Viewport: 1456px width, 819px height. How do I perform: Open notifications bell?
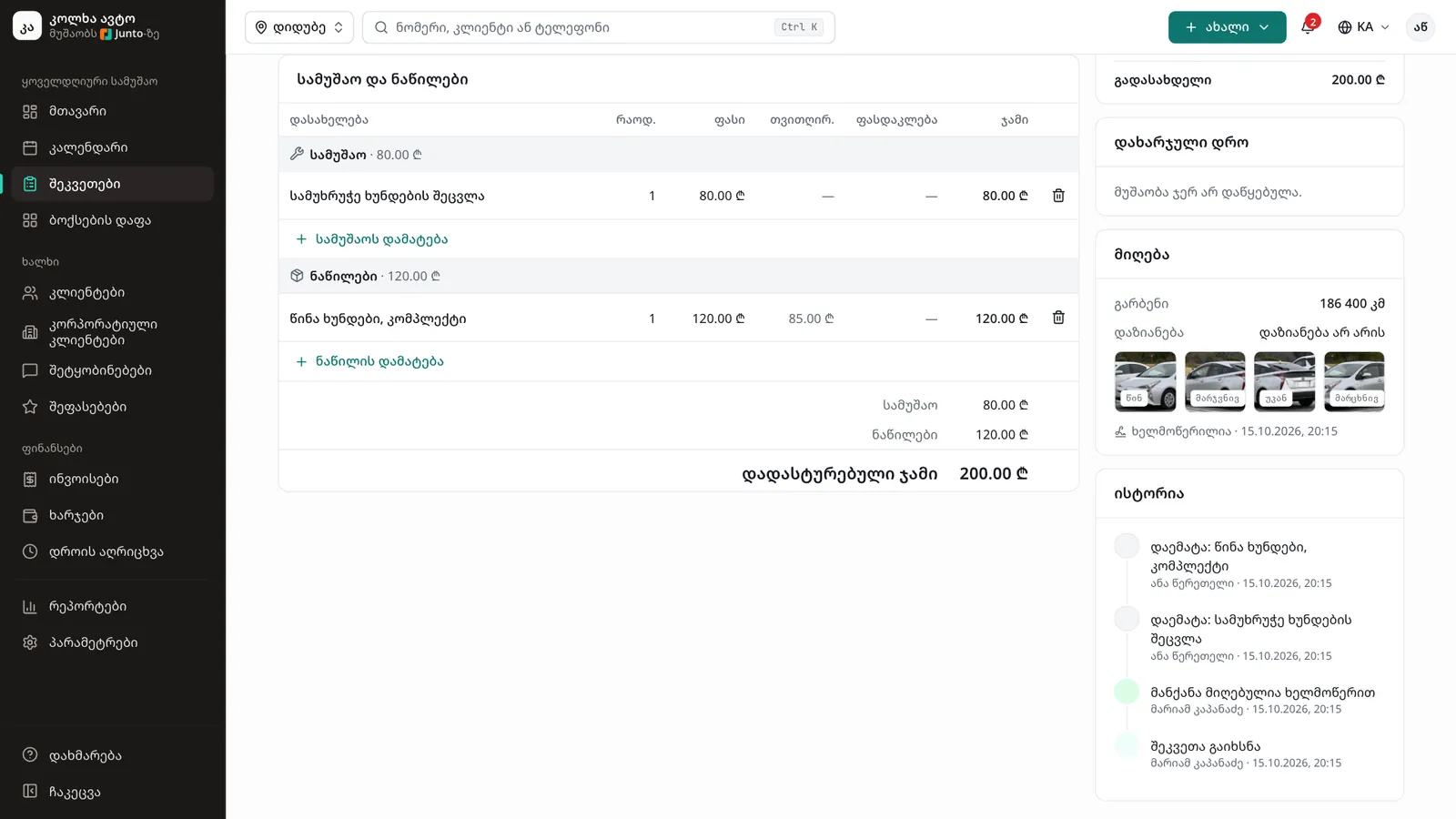click(1308, 26)
